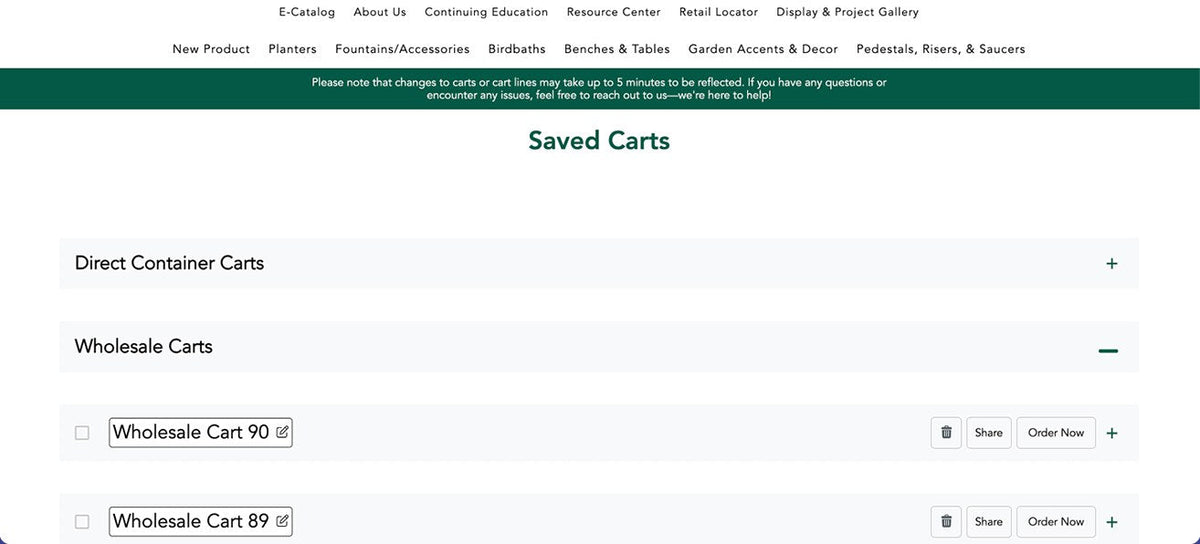The height and width of the screenshot is (544, 1200).
Task: Click the Wholesale Cart 90 name field
Action: [x=200, y=433]
